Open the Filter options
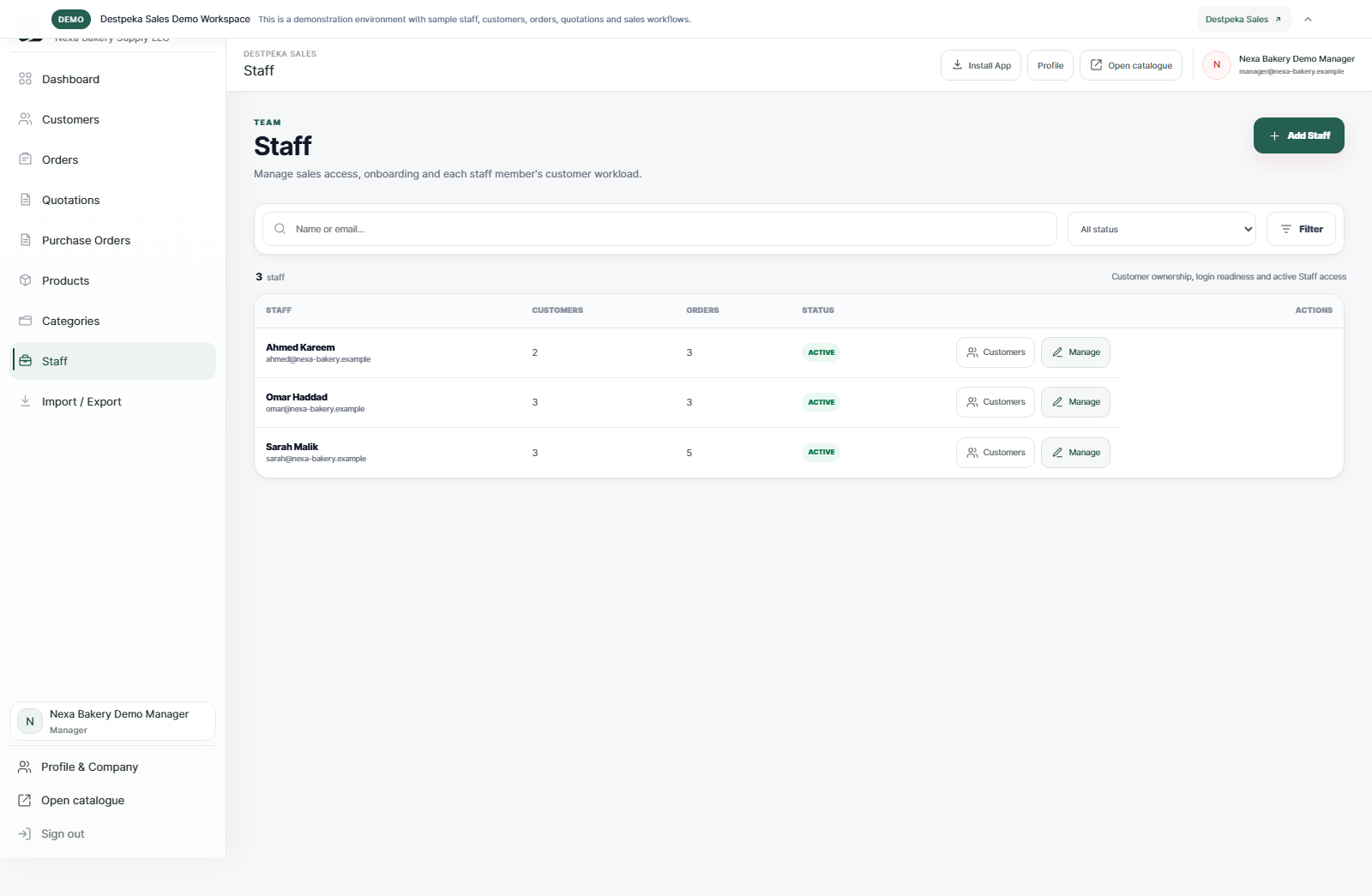The width and height of the screenshot is (1372, 896). click(1301, 229)
